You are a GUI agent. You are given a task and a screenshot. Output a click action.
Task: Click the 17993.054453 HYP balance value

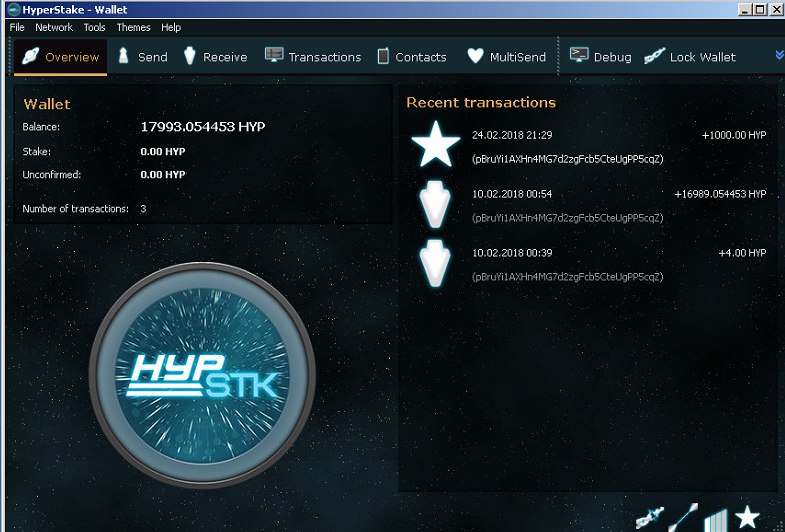pyautogui.click(x=203, y=127)
